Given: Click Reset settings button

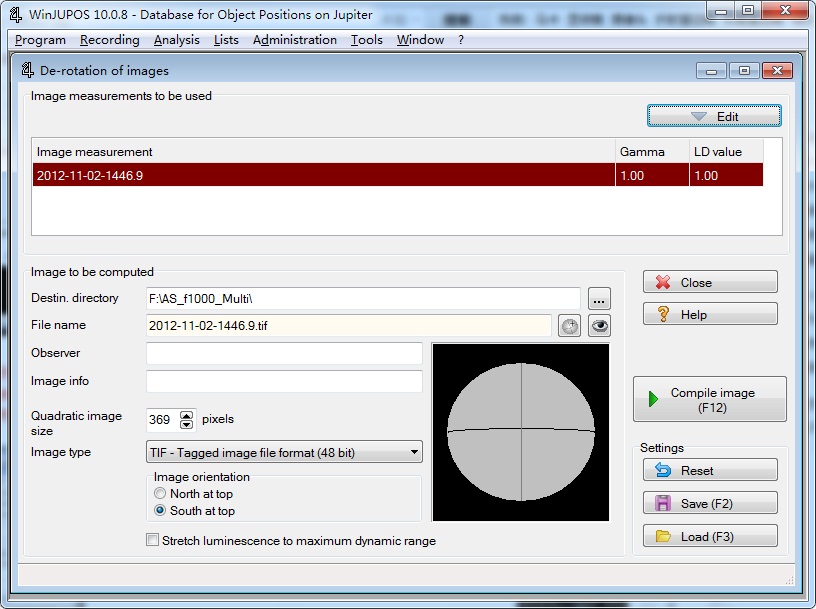Looking at the screenshot, I should pos(710,470).
